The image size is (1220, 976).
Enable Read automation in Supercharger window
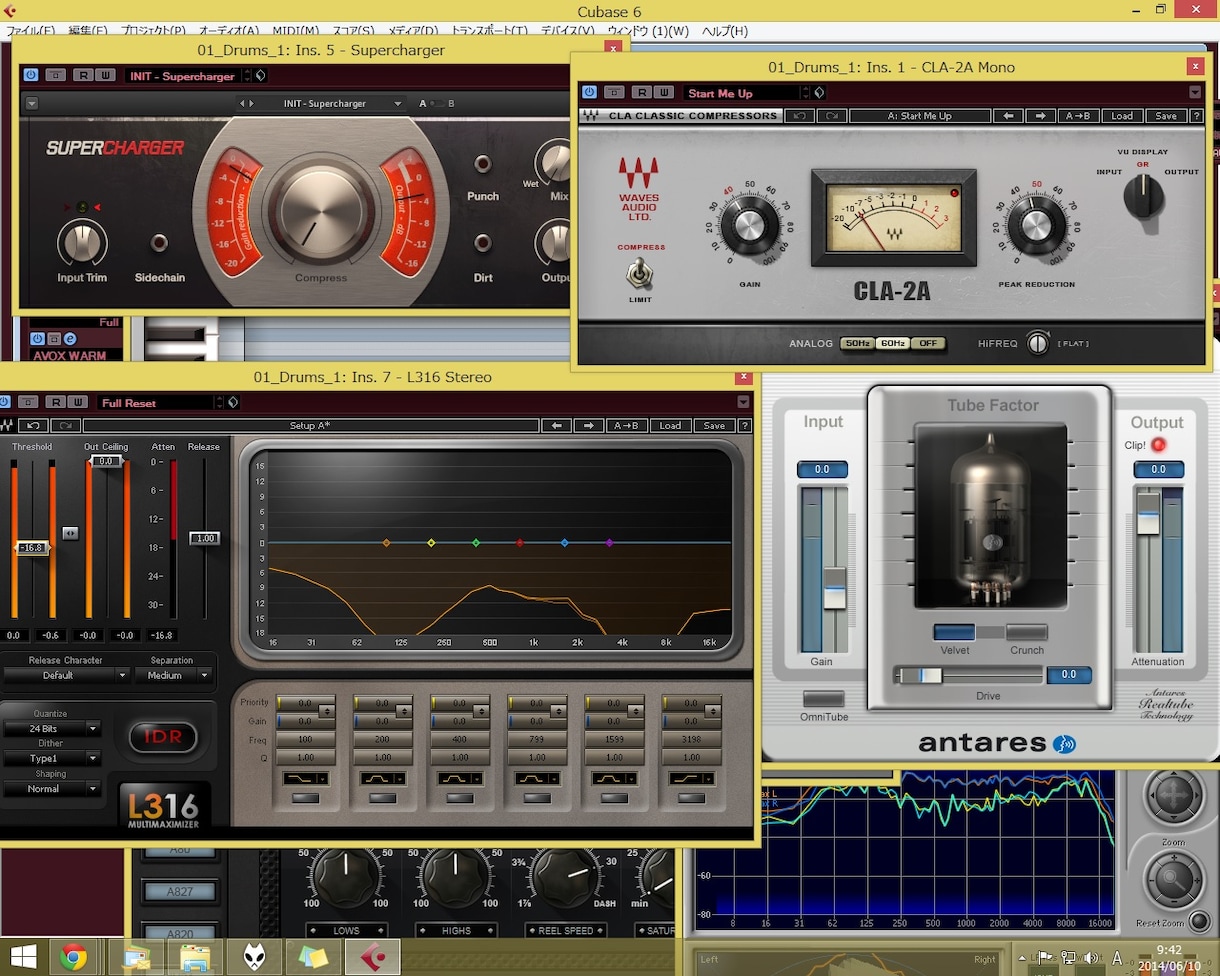(x=83, y=75)
